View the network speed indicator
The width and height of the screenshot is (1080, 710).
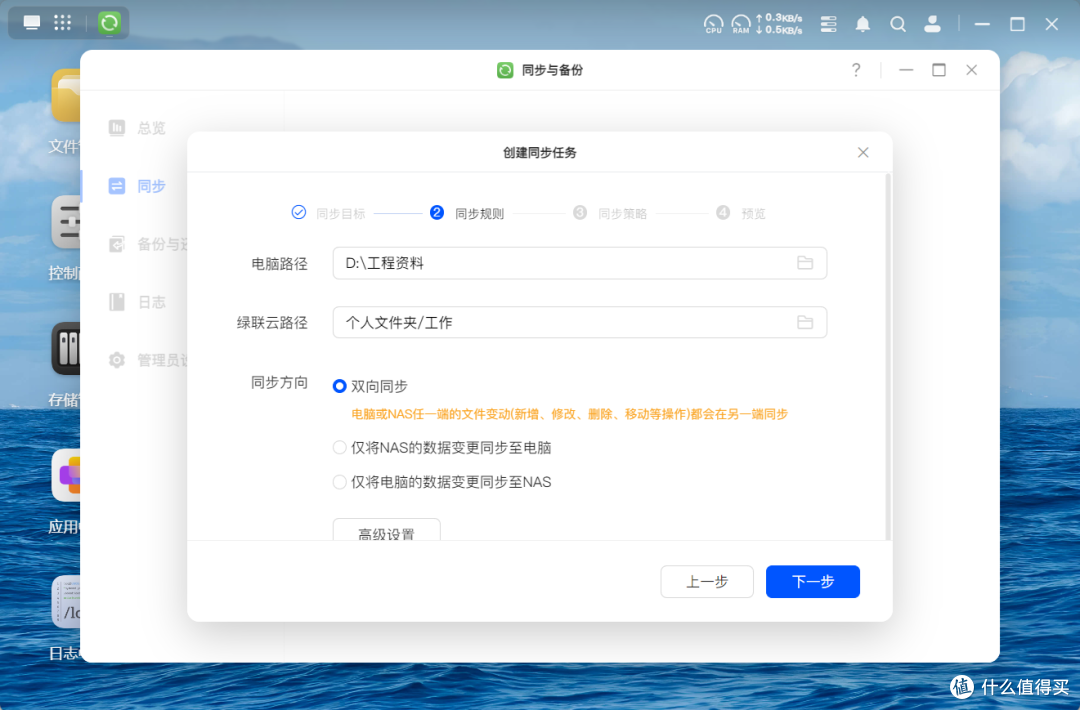[x=779, y=24]
